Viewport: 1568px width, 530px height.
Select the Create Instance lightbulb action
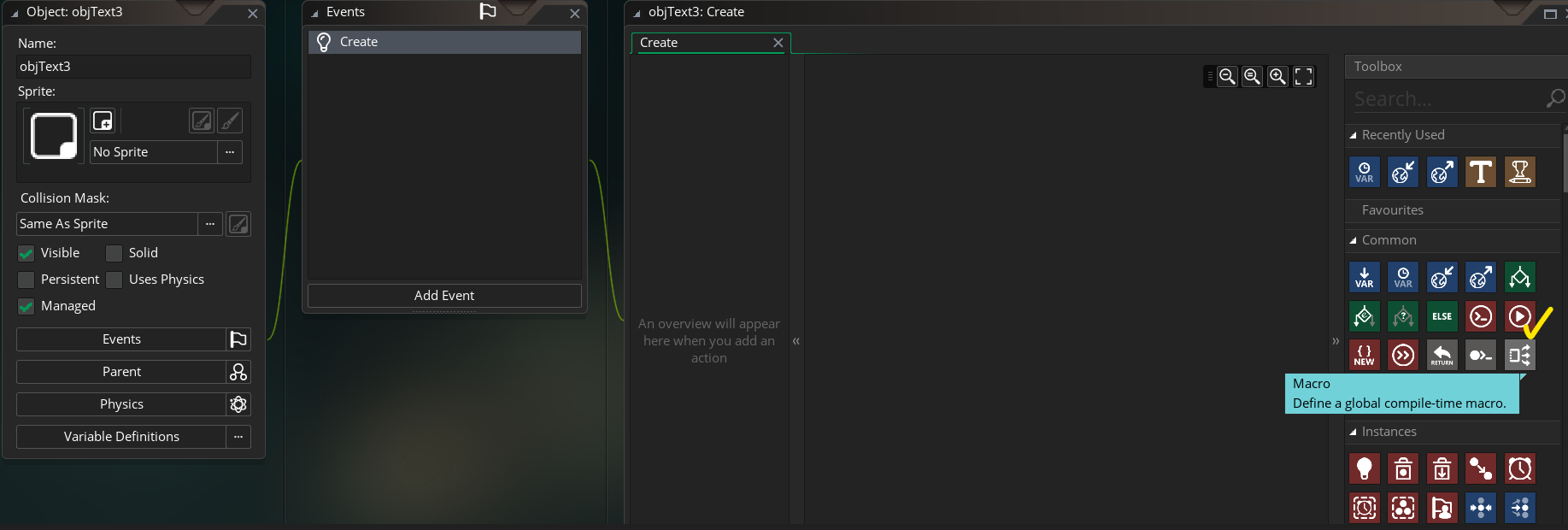click(1365, 468)
